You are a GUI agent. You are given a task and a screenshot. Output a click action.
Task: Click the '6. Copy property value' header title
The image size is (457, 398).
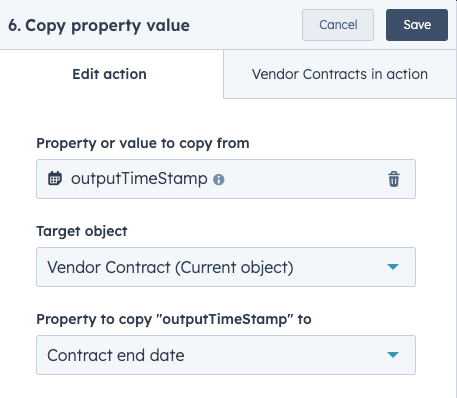coord(99,26)
